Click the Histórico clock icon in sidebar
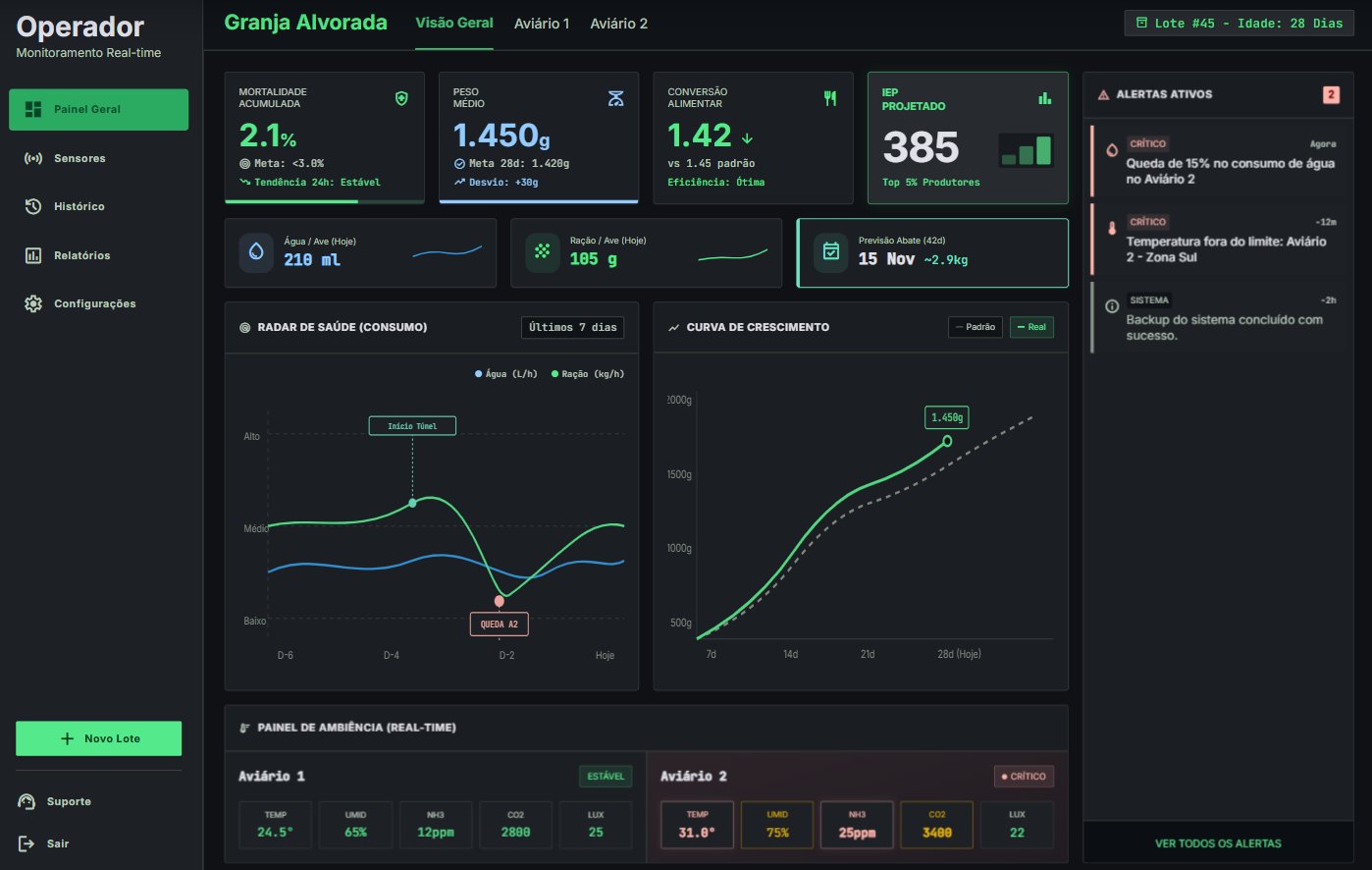The image size is (1372, 870). [33, 206]
